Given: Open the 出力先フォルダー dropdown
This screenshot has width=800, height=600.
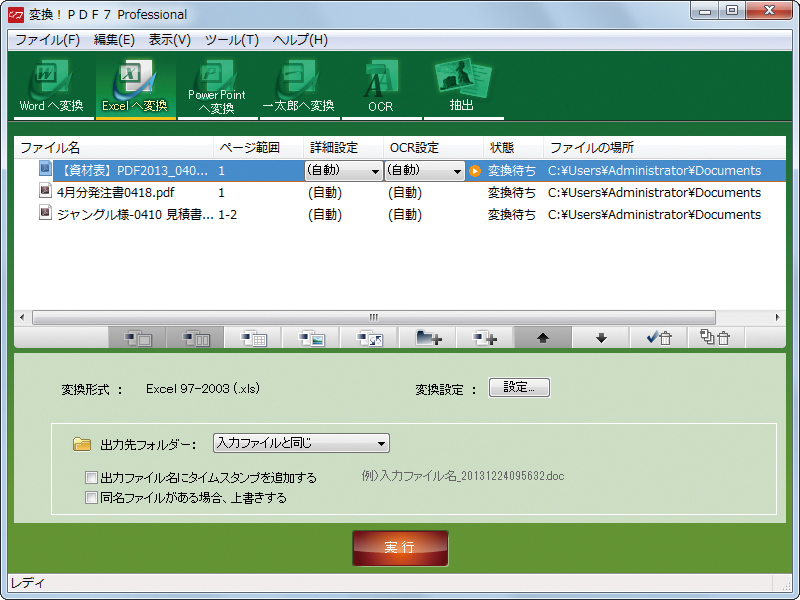Looking at the screenshot, I should [x=301, y=443].
